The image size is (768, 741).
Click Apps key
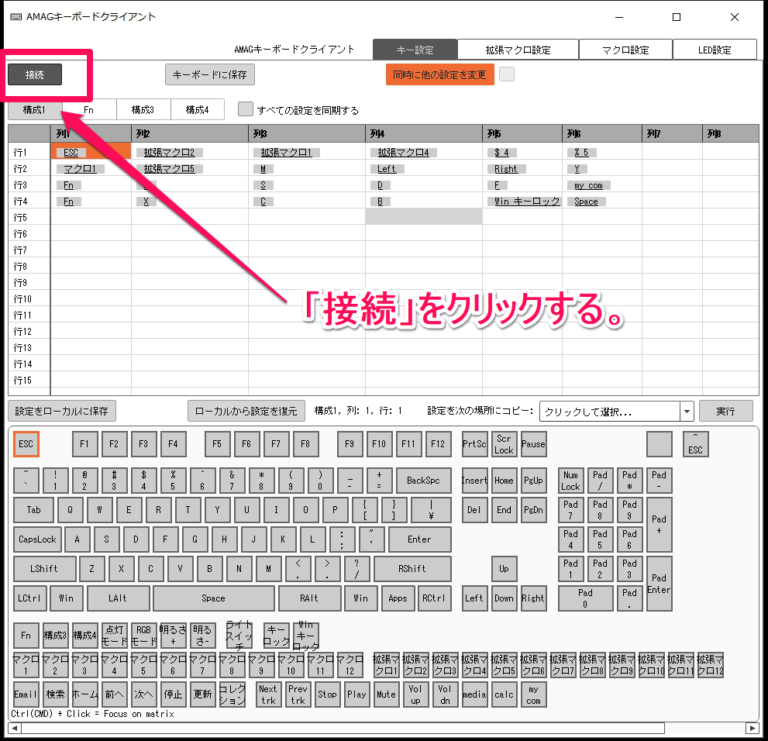[x=398, y=598]
